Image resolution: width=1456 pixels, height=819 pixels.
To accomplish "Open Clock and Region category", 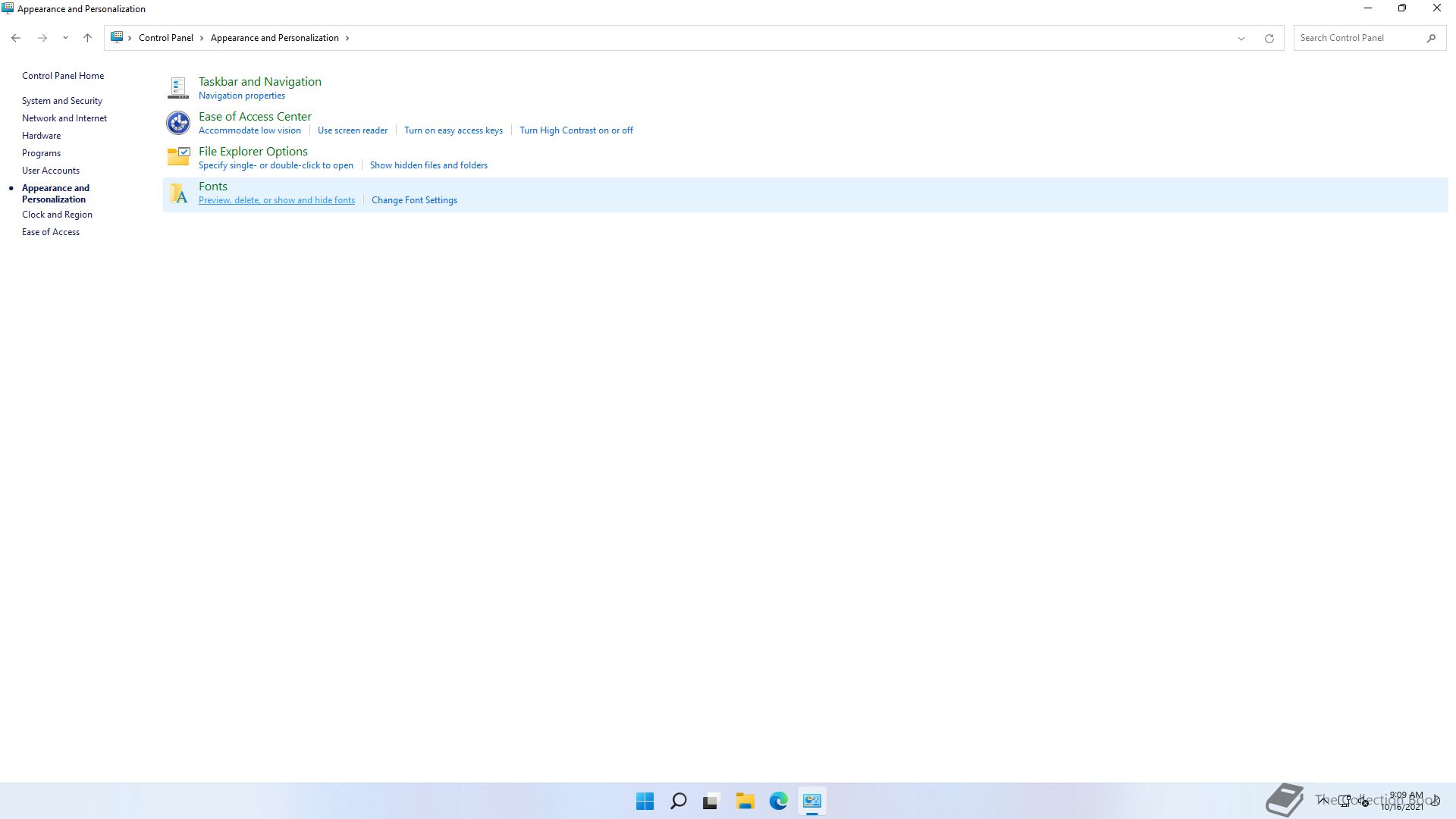I will click(x=58, y=215).
